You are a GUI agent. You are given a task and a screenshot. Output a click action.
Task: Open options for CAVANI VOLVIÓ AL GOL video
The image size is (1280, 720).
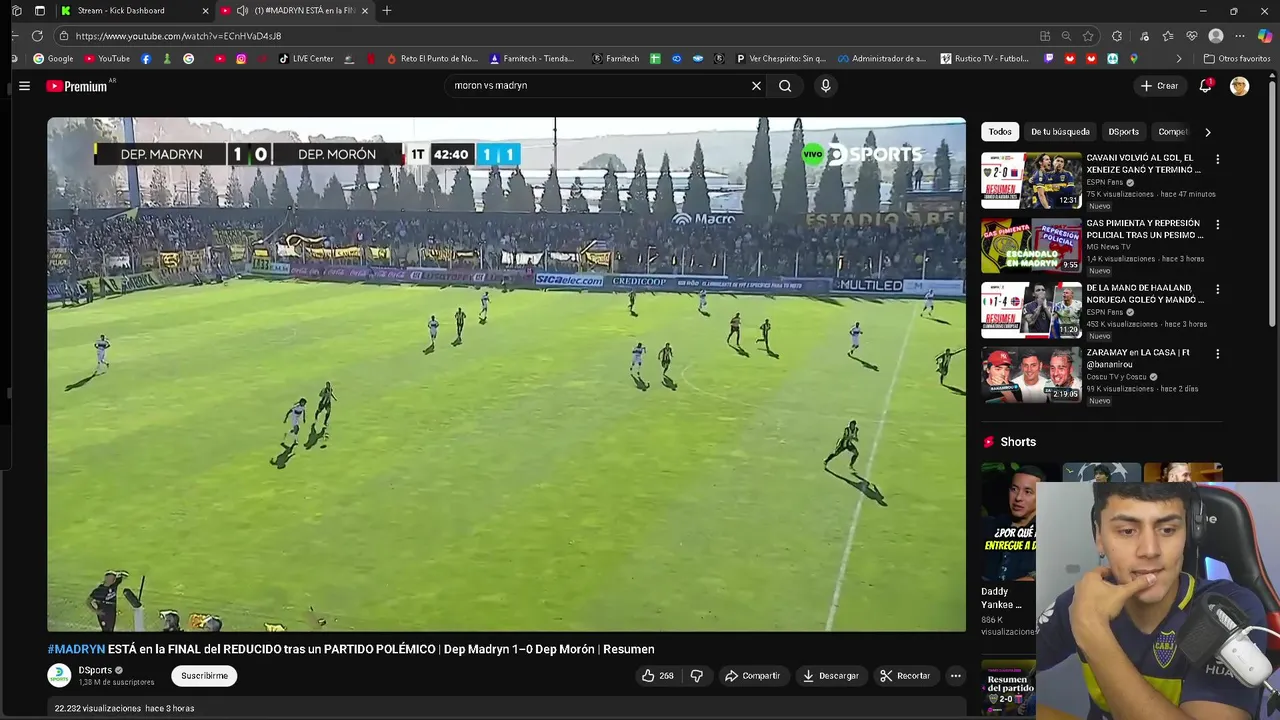click(1217, 159)
